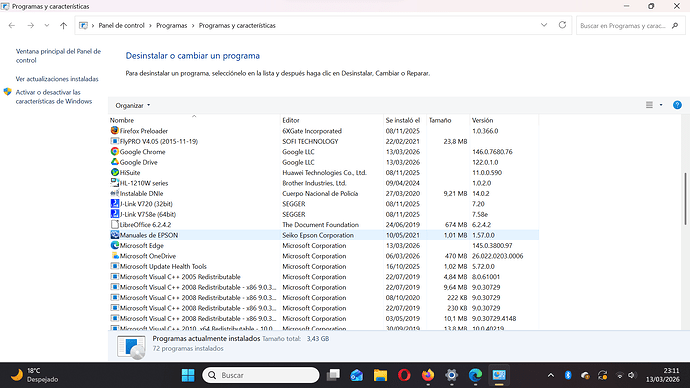
Task: Open Firefox from the taskbar
Action: (x=428, y=375)
